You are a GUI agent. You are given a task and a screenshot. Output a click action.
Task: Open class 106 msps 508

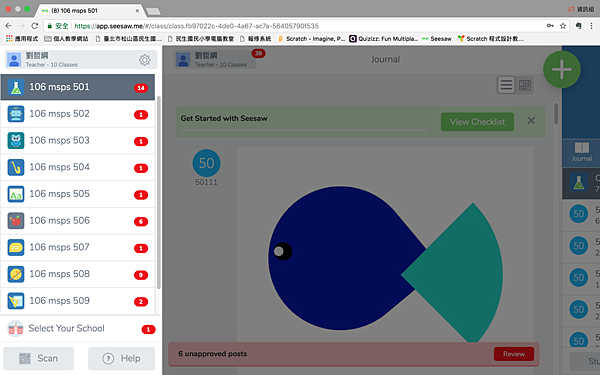(78, 274)
